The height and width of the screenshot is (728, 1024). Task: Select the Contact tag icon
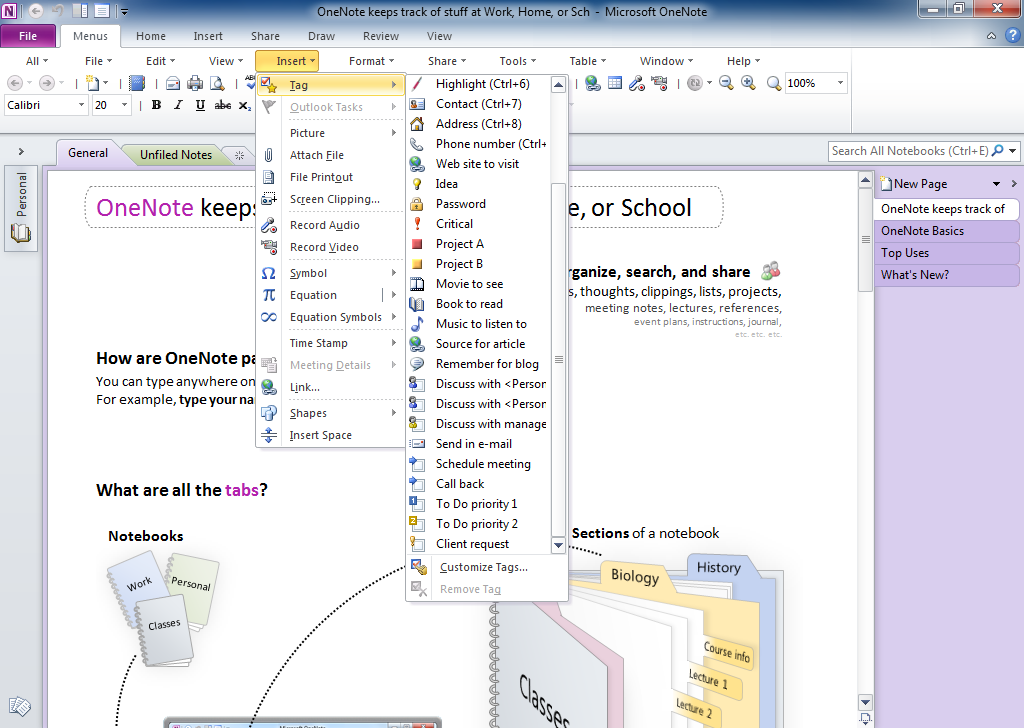pos(417,104)
